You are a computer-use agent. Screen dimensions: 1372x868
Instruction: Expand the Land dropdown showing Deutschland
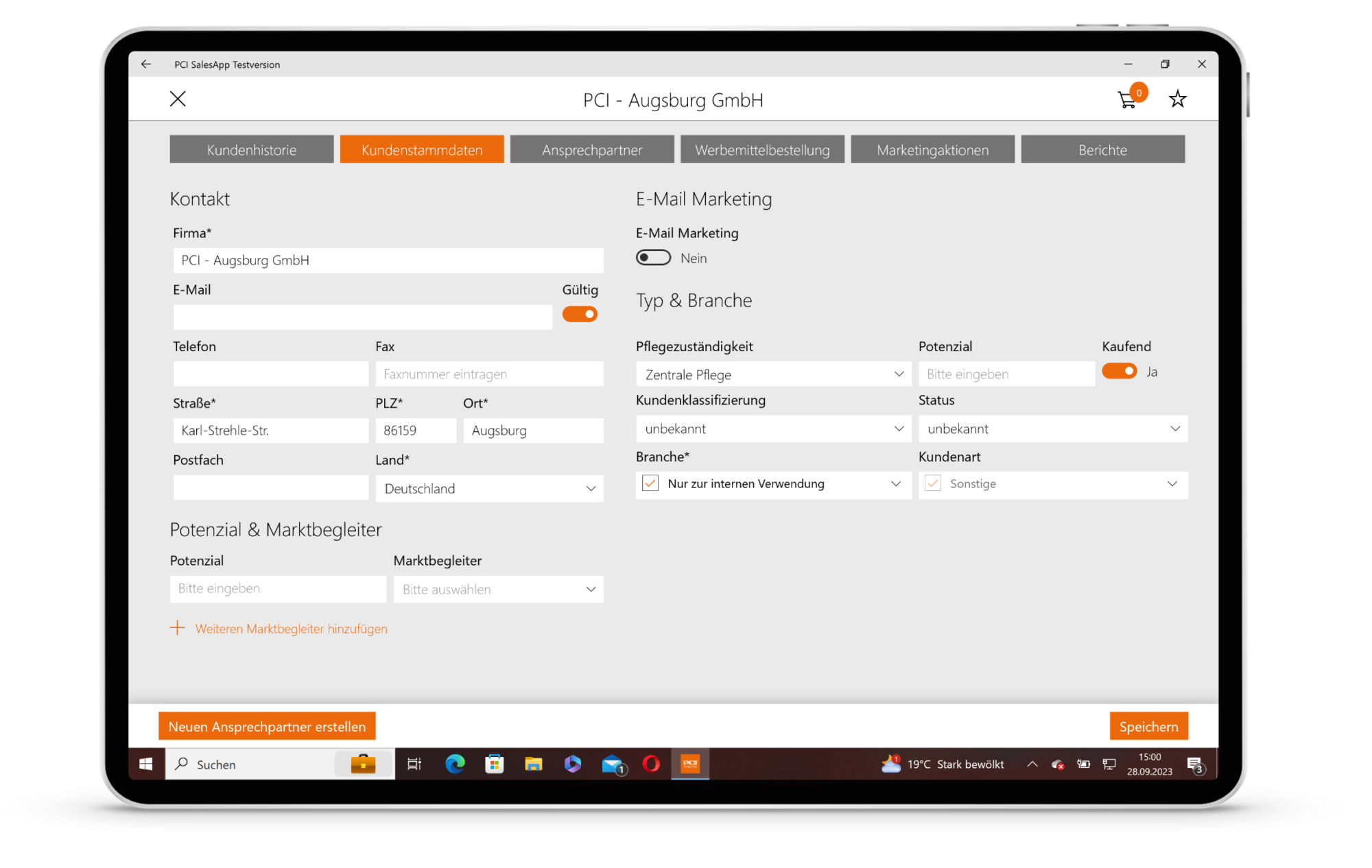point(489,488)
